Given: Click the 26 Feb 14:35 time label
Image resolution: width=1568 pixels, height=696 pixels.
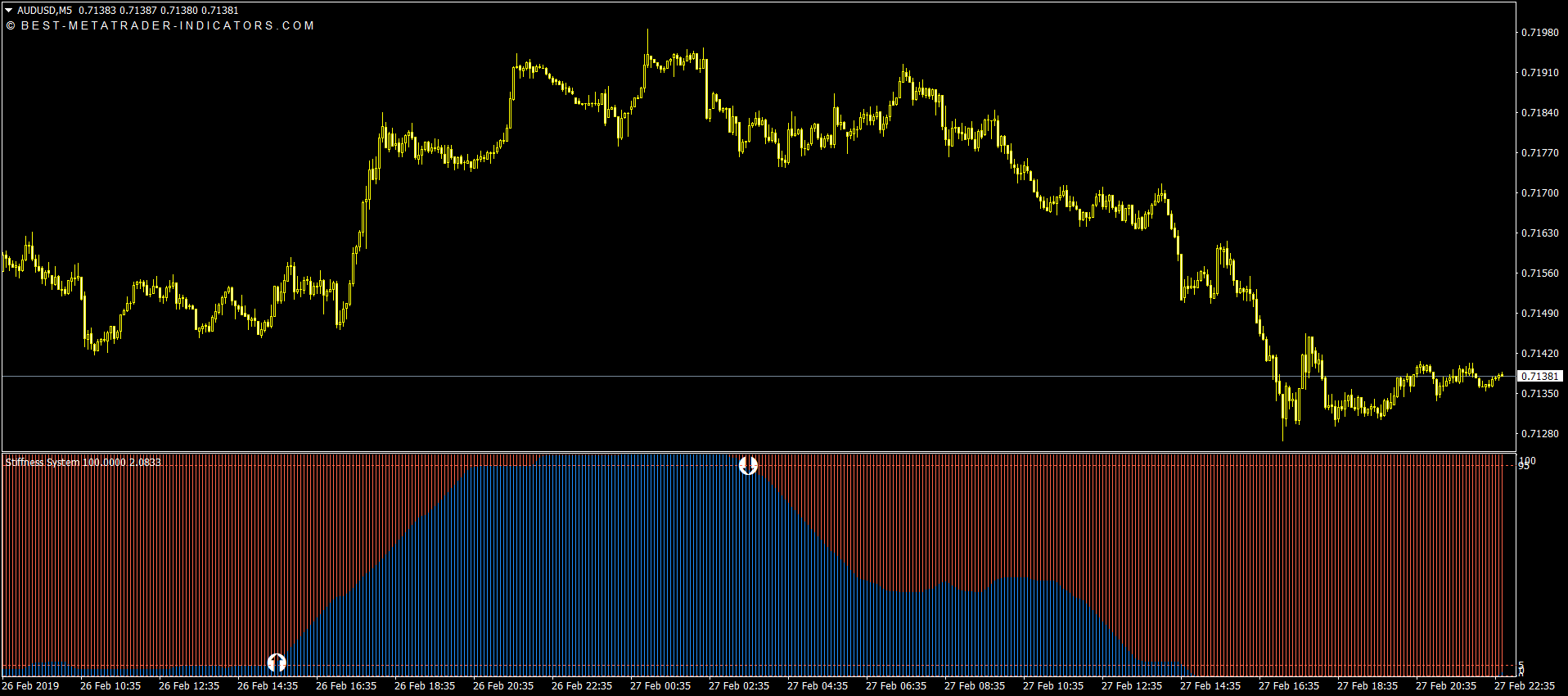Looking at the screenshot, I should pyautogui.click(x=268, y=686).
